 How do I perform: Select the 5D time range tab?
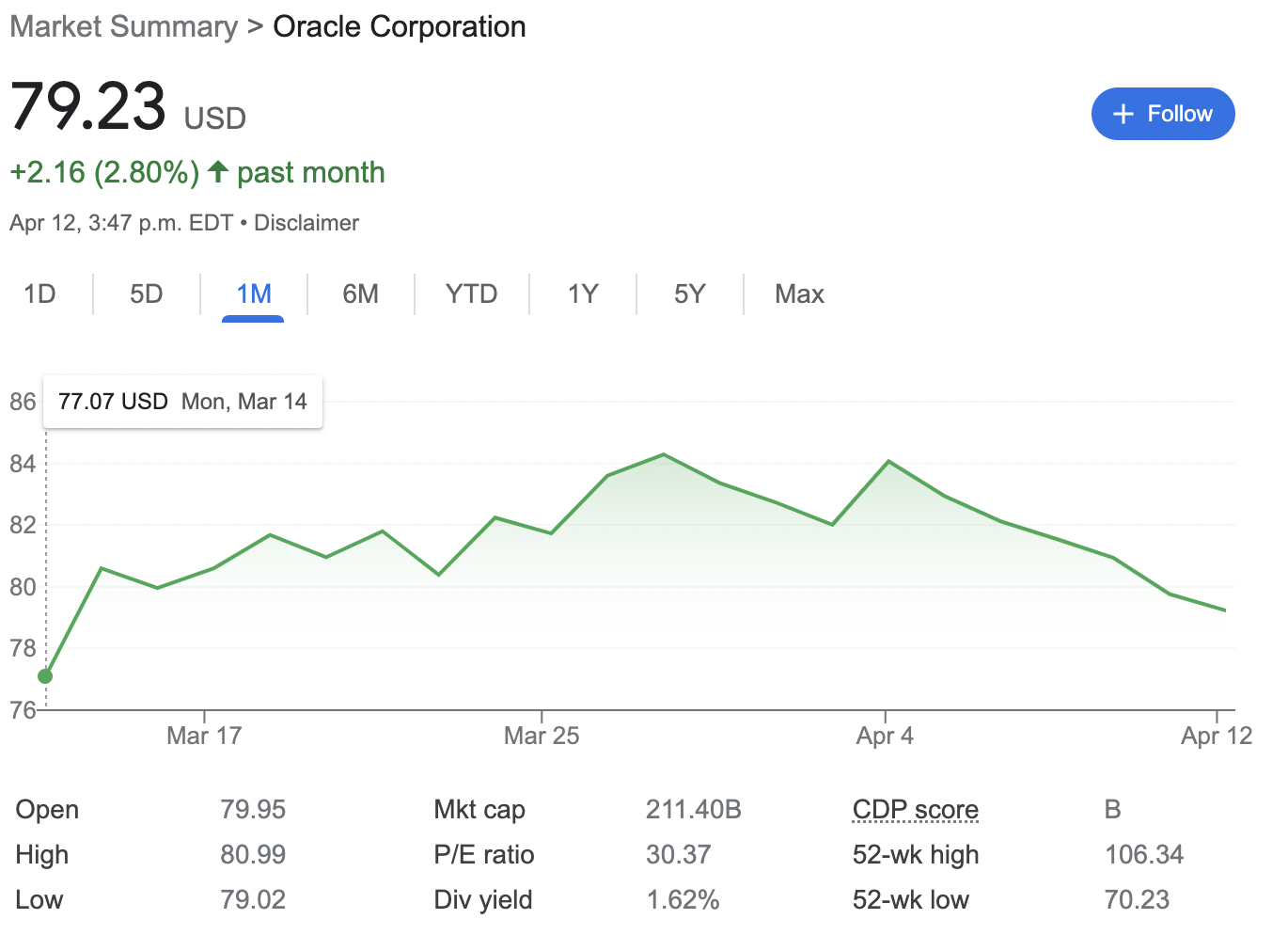click(147, 294)
